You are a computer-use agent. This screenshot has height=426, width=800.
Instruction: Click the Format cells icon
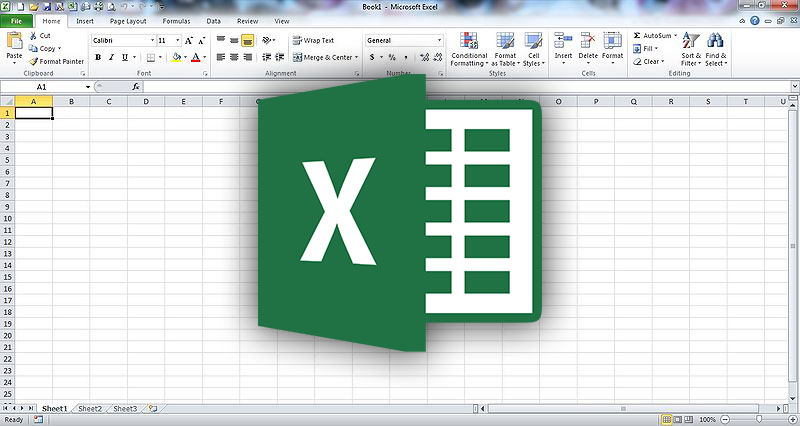coord(612,40)
